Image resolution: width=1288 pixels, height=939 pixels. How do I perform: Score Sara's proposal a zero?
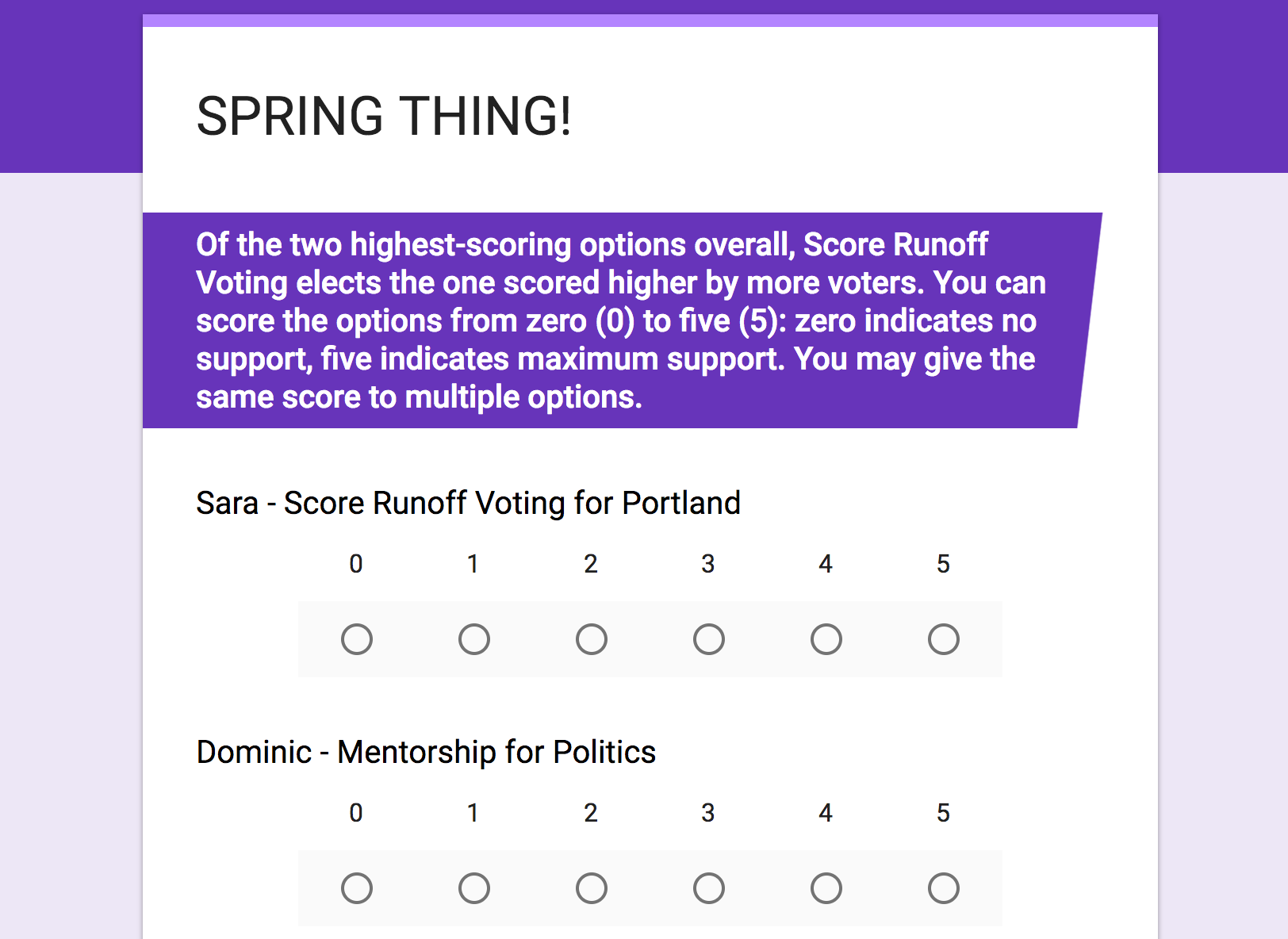pyautogui.click(x=357, y=639)
